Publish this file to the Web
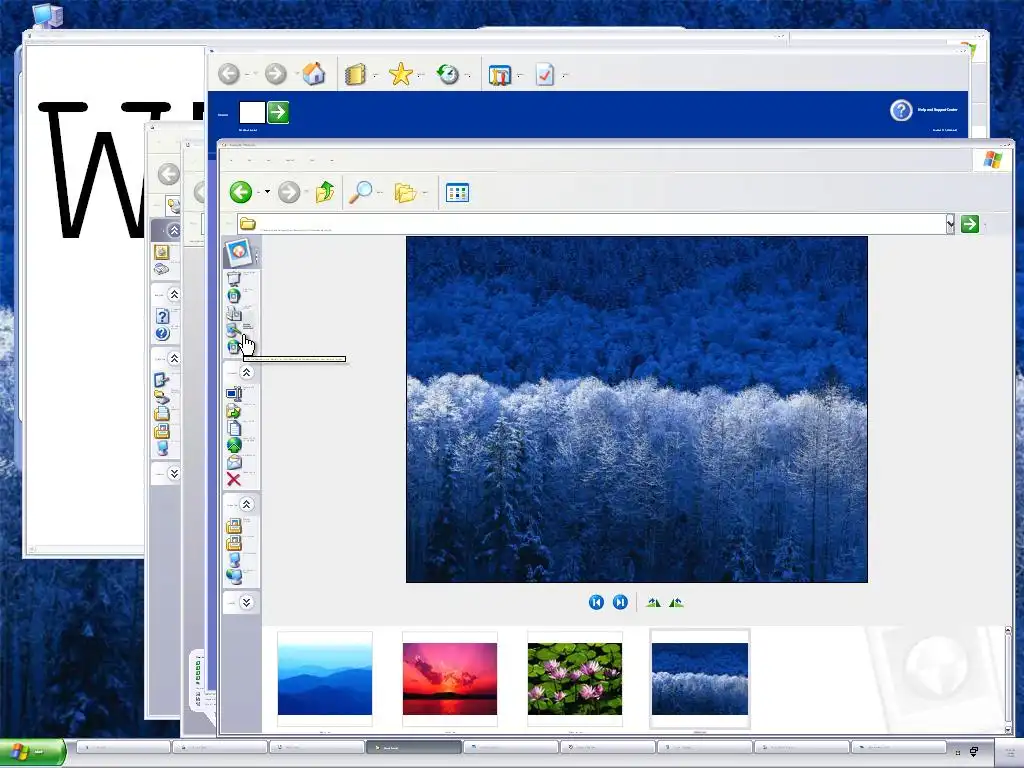 point(234,445)
